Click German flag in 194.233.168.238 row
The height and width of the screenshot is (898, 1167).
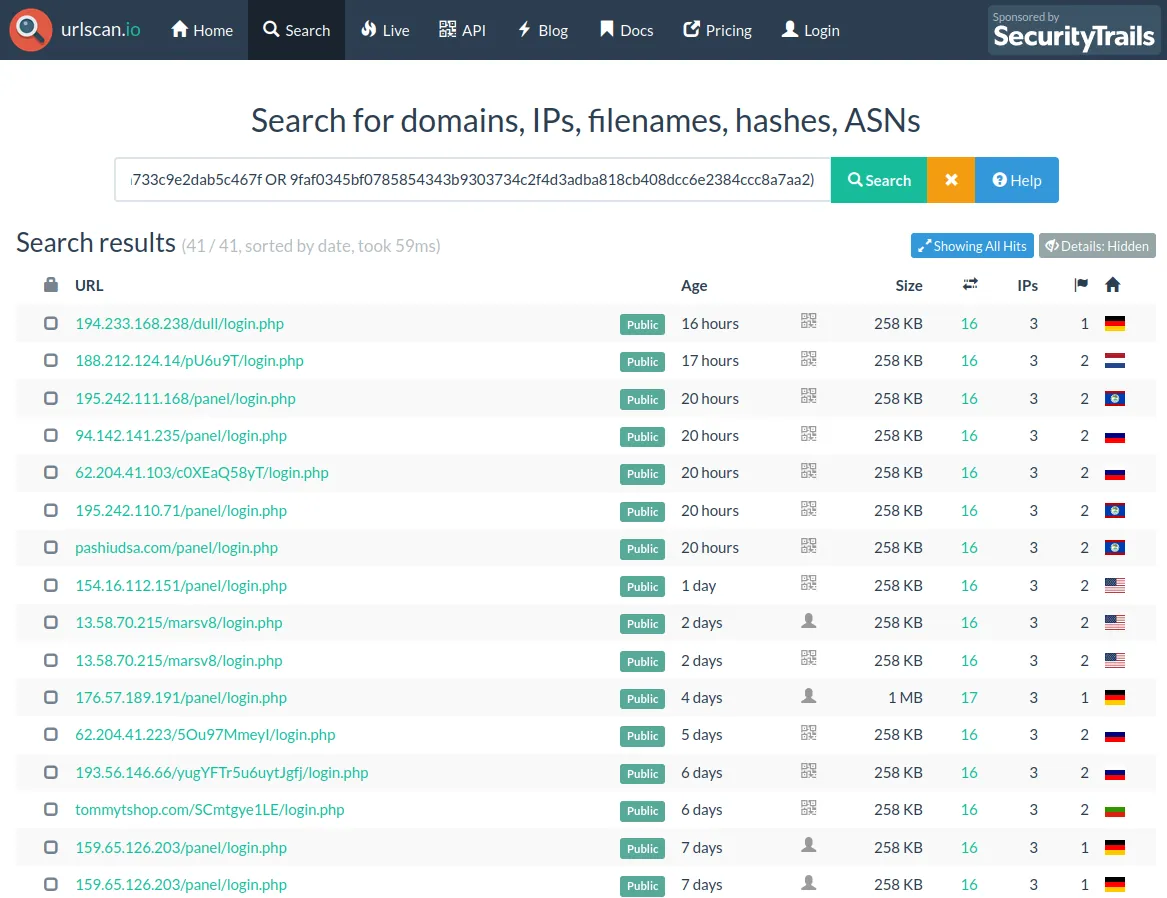(x=1114, y=324)
